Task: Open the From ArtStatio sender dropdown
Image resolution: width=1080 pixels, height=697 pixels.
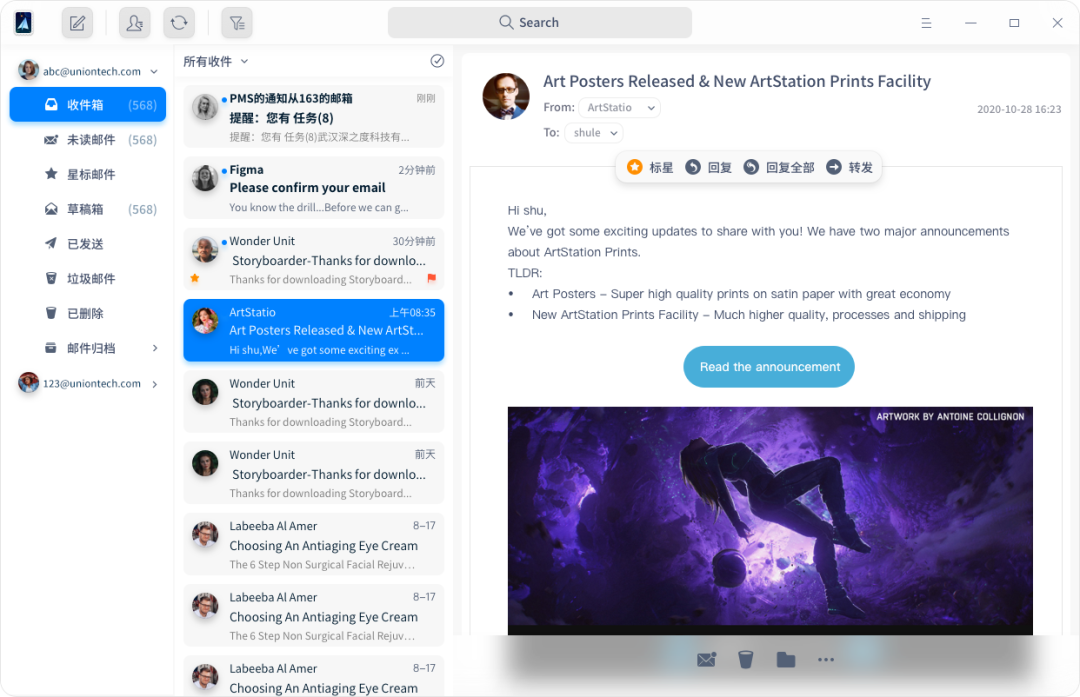Action: coord(619,107)
